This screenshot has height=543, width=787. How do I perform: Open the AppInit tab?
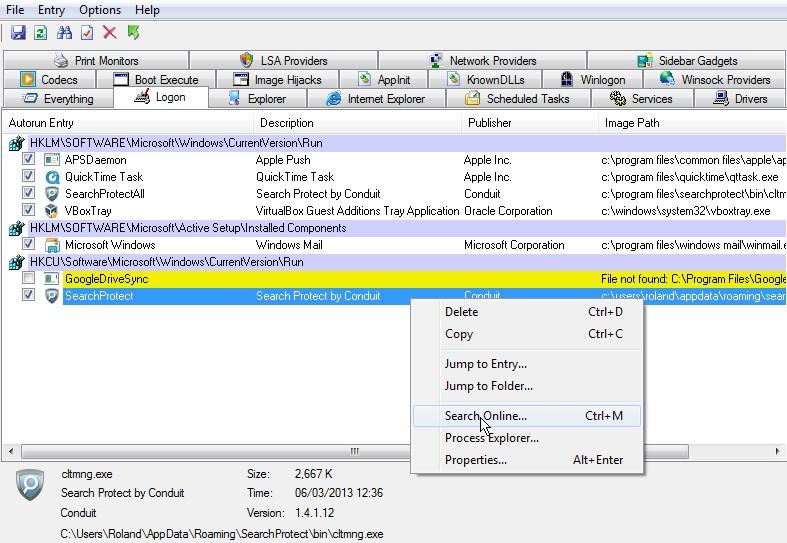click(384, 80)
